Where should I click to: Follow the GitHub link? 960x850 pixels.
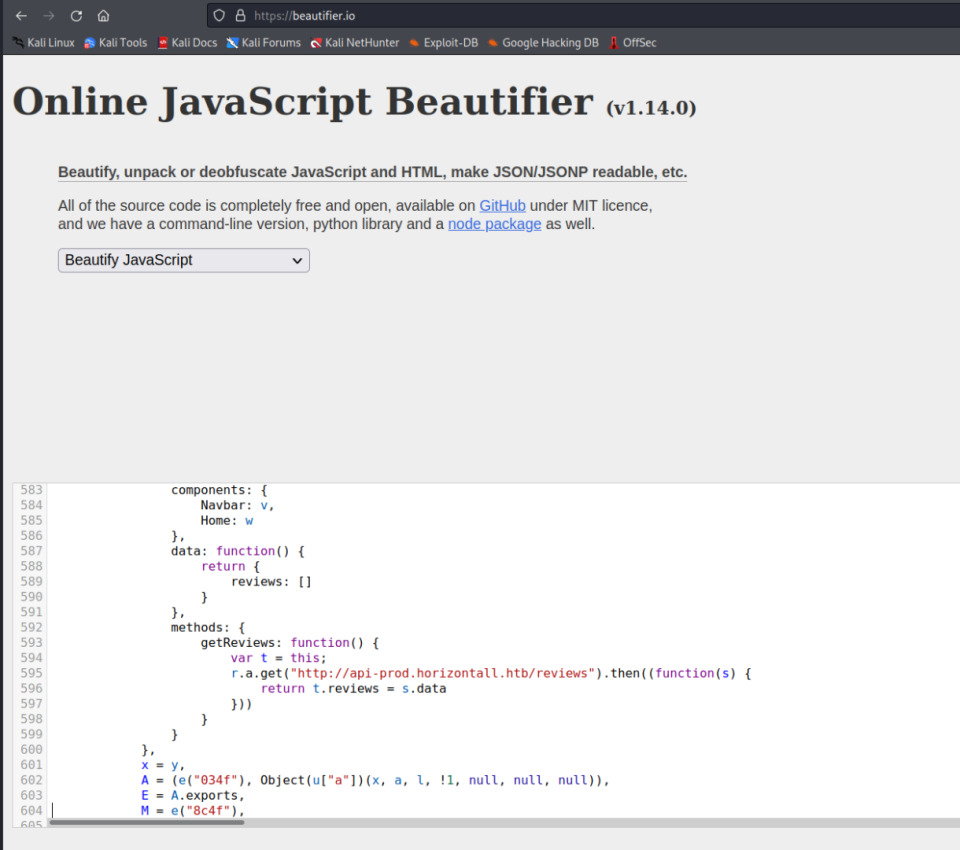(502, 205)
